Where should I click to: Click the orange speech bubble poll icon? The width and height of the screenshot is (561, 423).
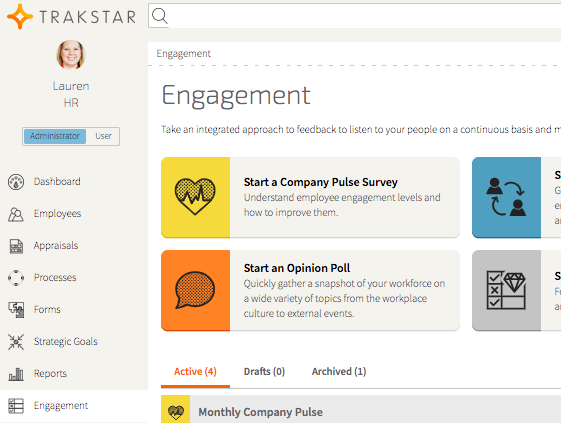pyautogui.click(x=195, y=290)
